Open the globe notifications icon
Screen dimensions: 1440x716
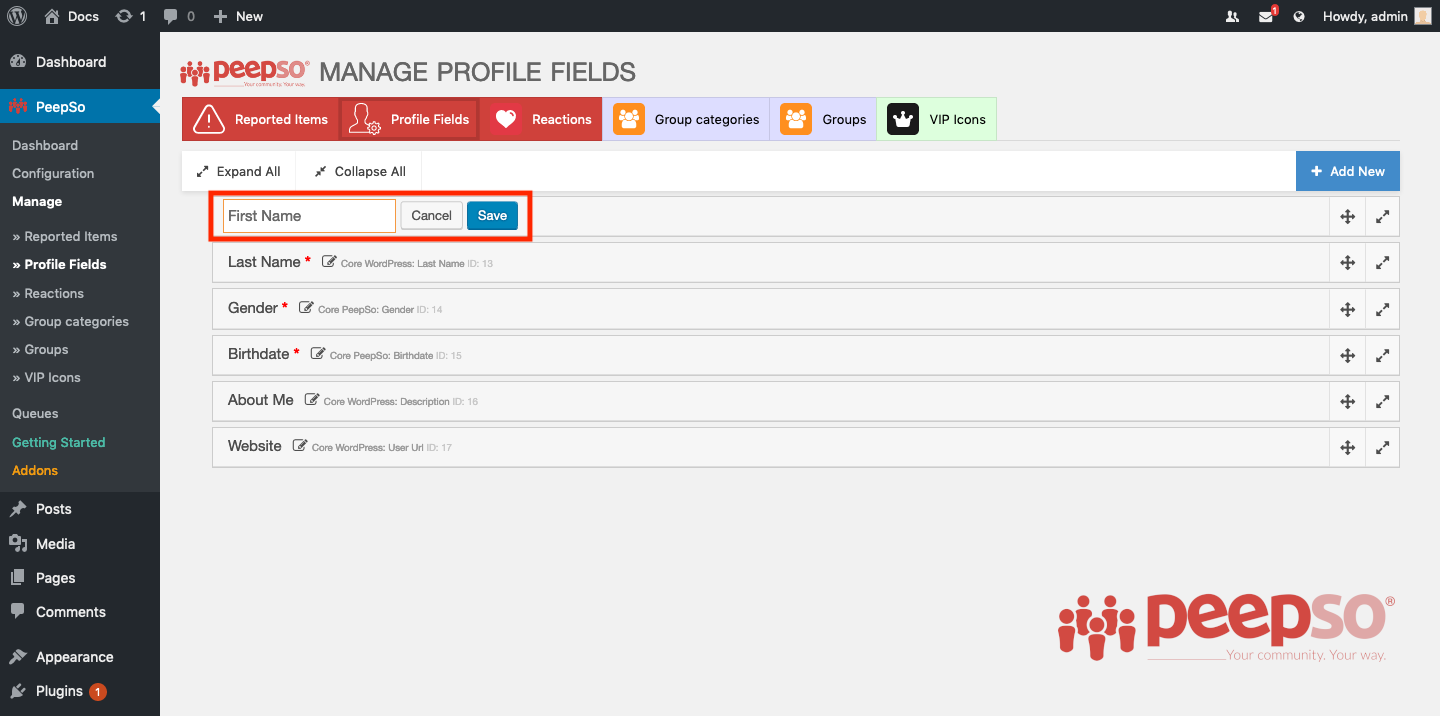pyautogui.click(x=1299, y=16)
